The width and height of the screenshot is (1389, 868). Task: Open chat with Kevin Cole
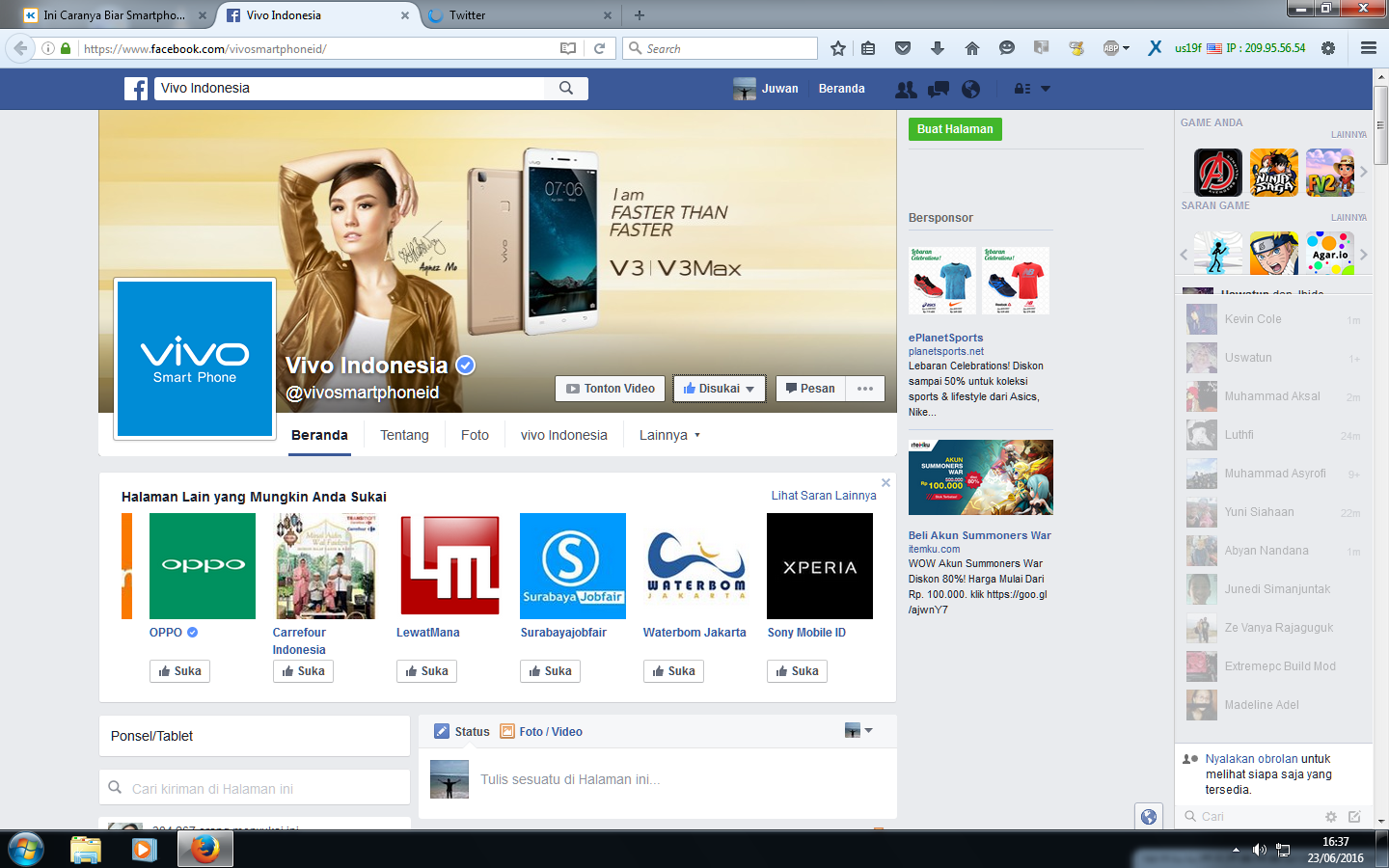pos(1273,319)
